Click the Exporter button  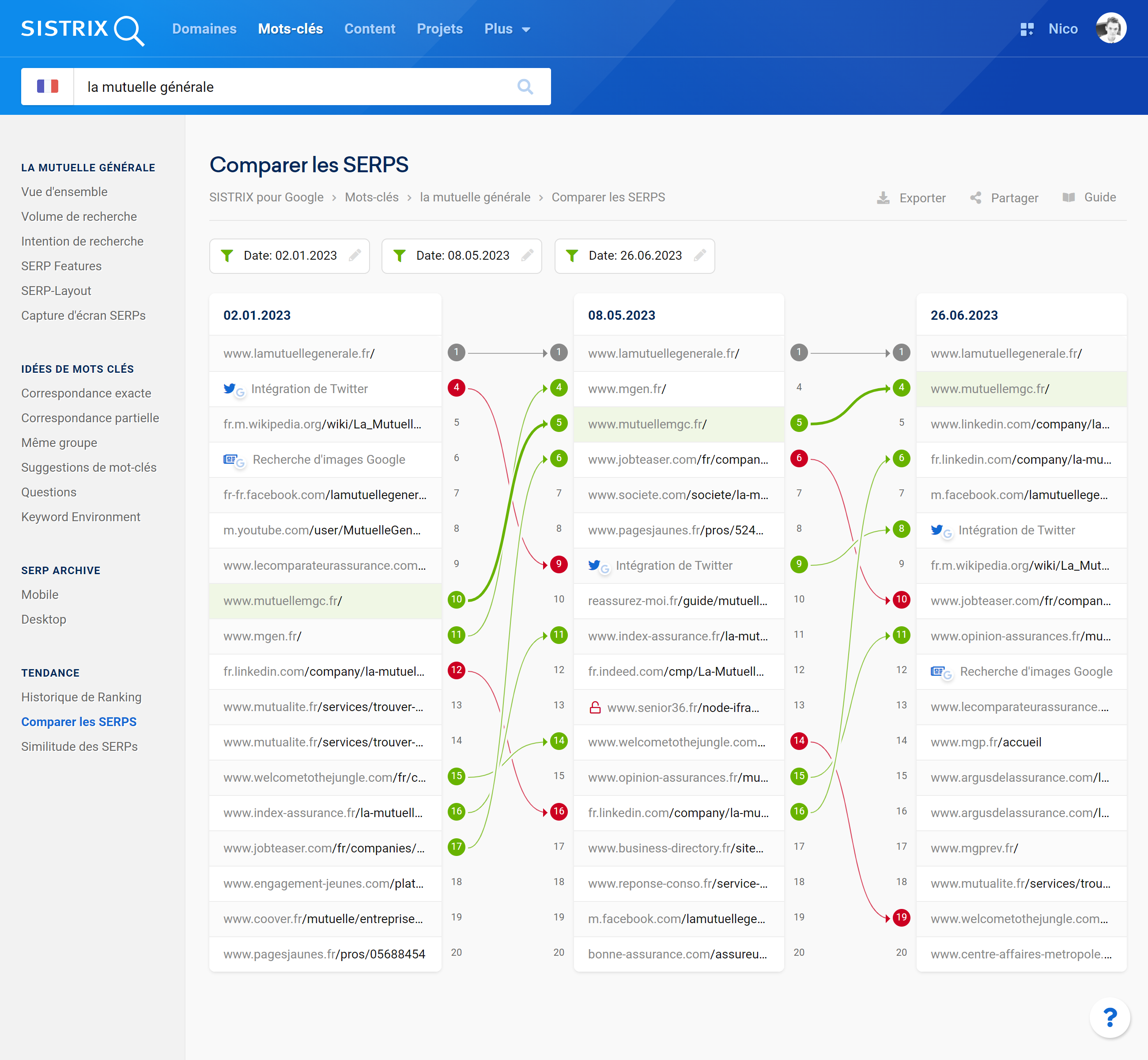[x=911, y=198]
